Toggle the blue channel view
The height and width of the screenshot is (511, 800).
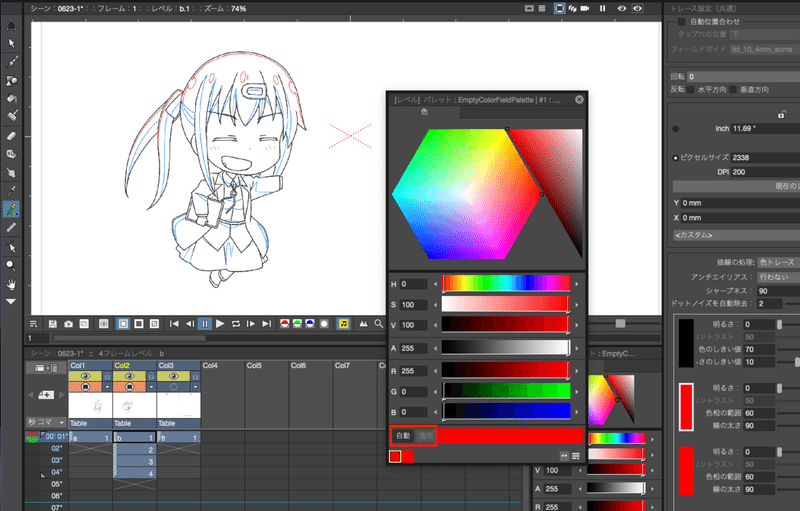click(x=310, y=324)
